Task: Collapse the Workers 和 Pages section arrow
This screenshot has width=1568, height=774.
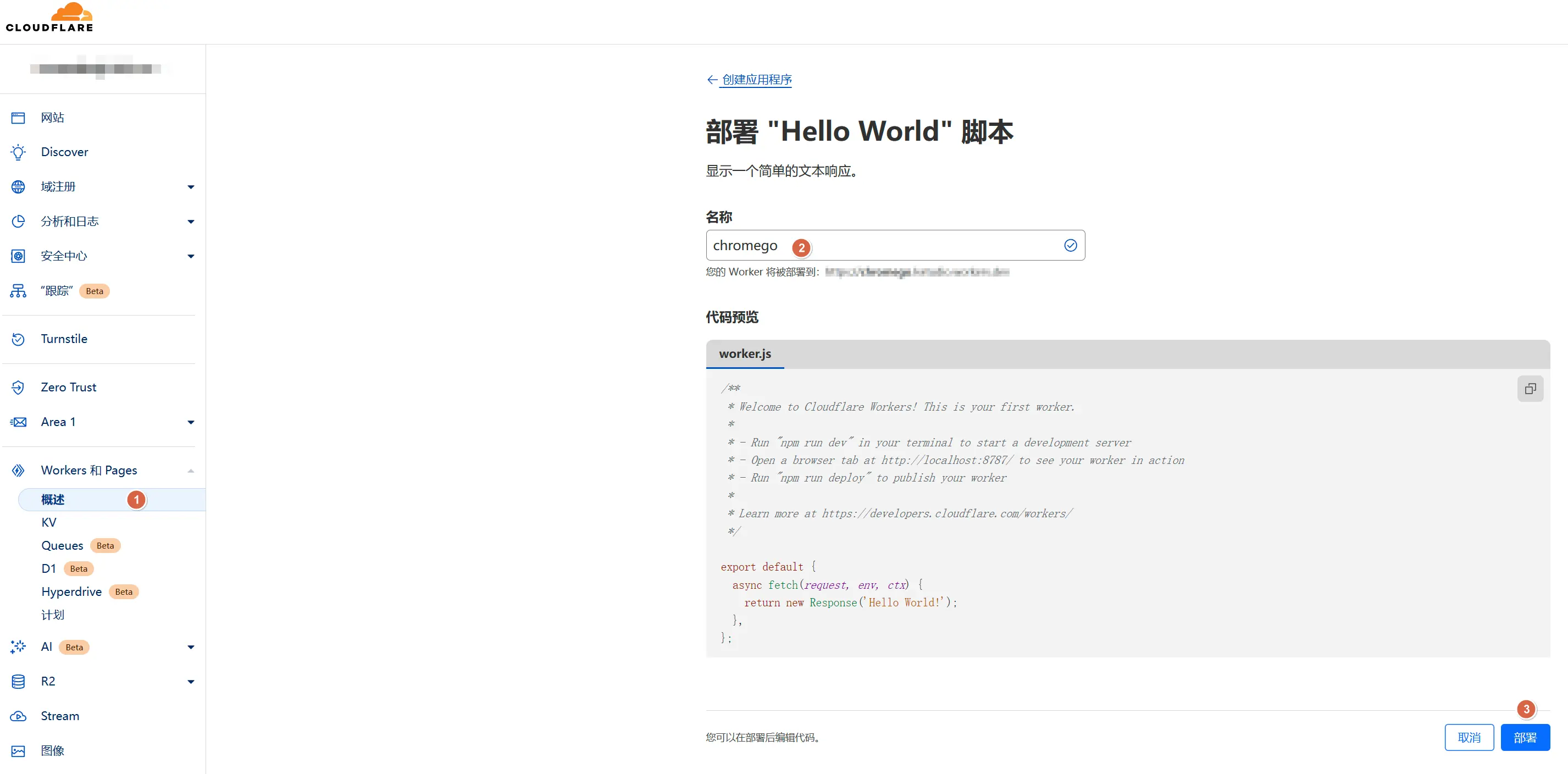Action: click(x=191, y=471)
